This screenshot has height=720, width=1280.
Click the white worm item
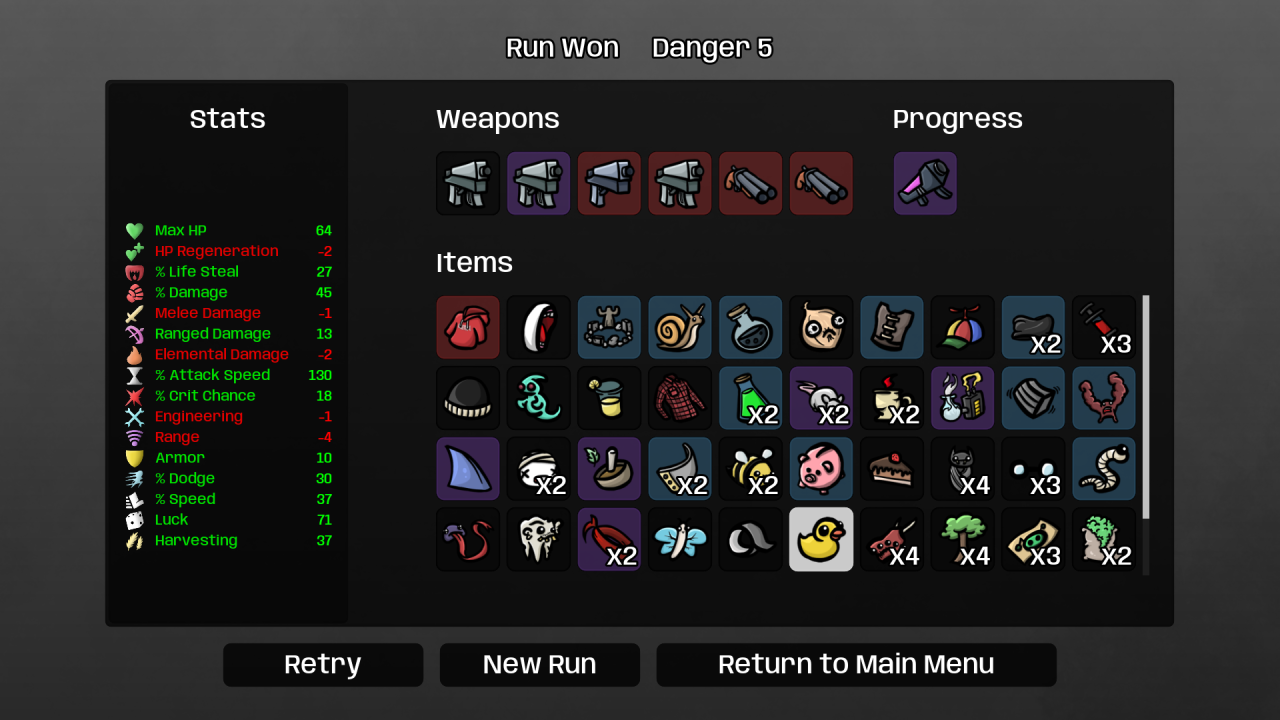tap(1104, 468)
